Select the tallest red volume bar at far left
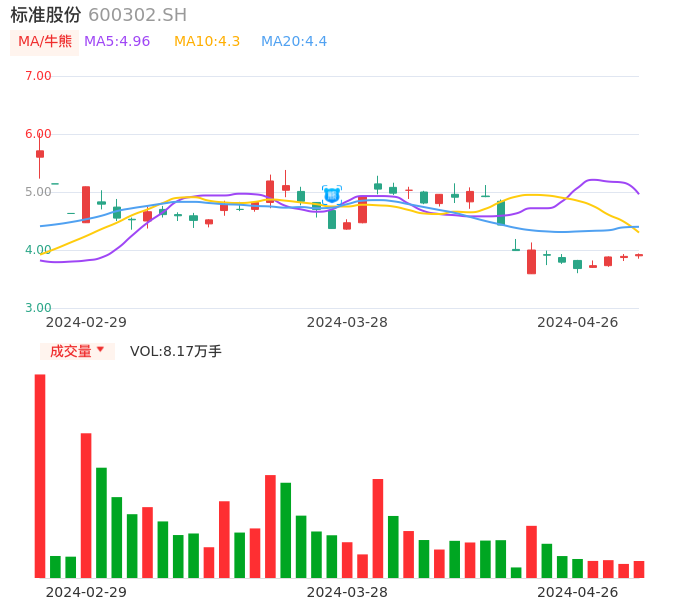 pyautogui.click(x=40, y=475)
